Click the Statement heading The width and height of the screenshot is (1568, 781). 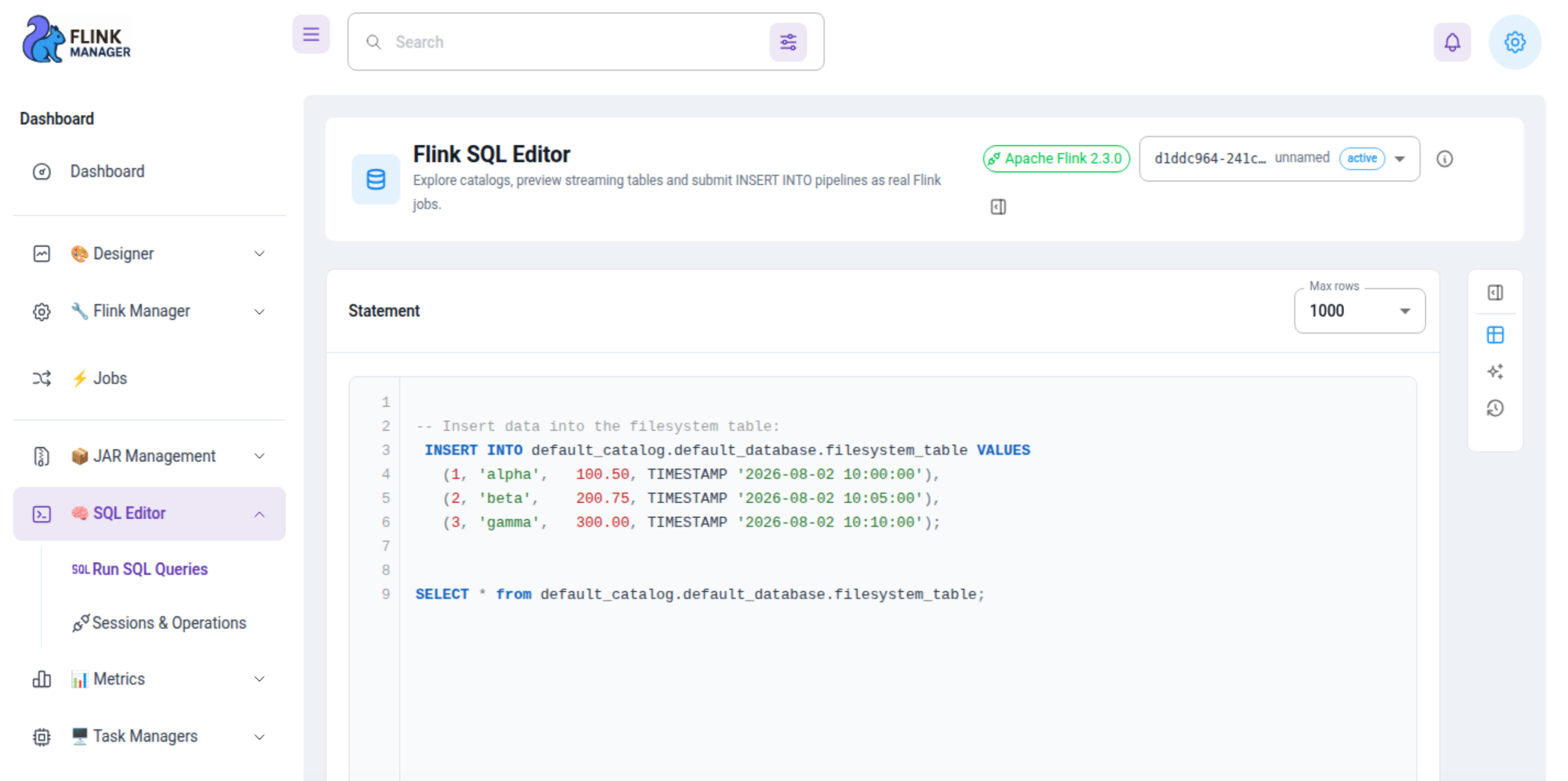[384, 310]
